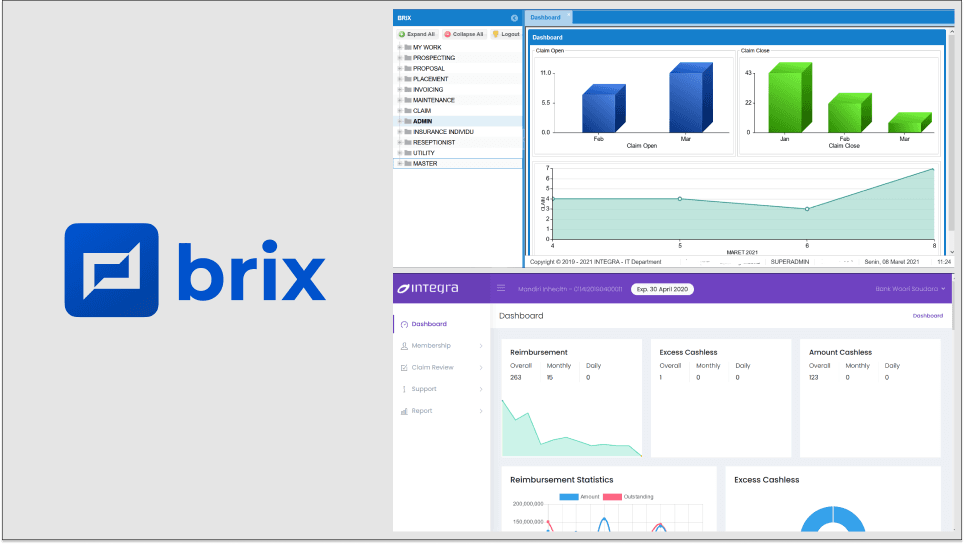Click the Membership person icon
The image size is (964, 544).
tap(404, 346)
